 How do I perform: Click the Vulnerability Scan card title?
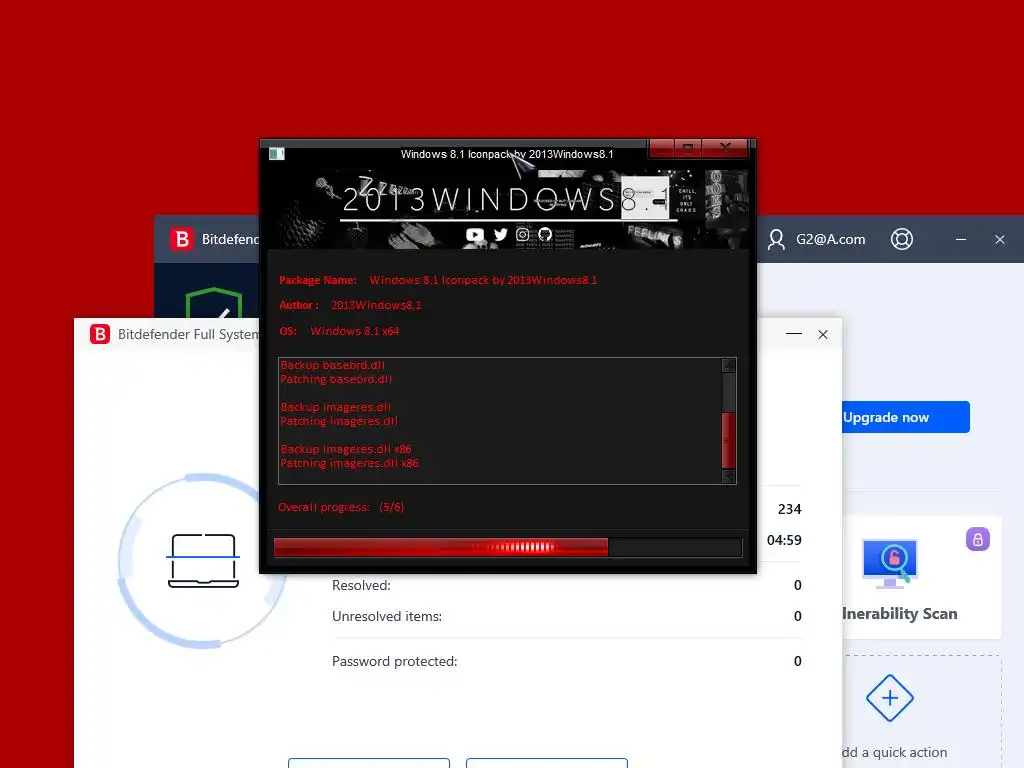coord(899,614)
